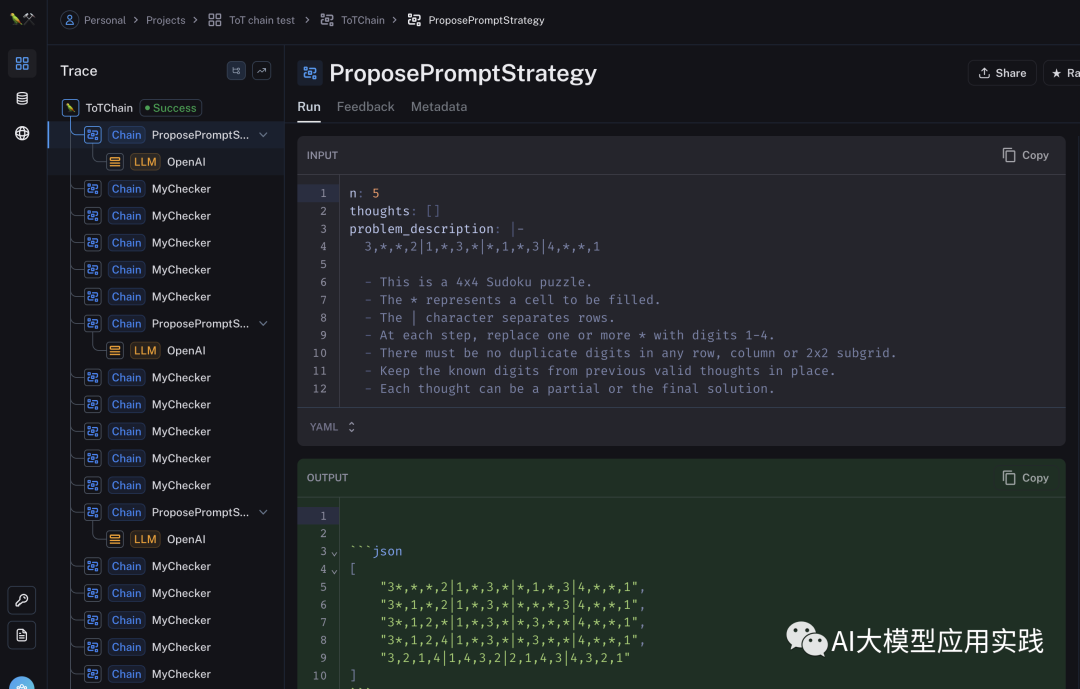Click the tree layout icon in Trace header
This screenshot has height=689, width=1080.
tap(236, 70)
